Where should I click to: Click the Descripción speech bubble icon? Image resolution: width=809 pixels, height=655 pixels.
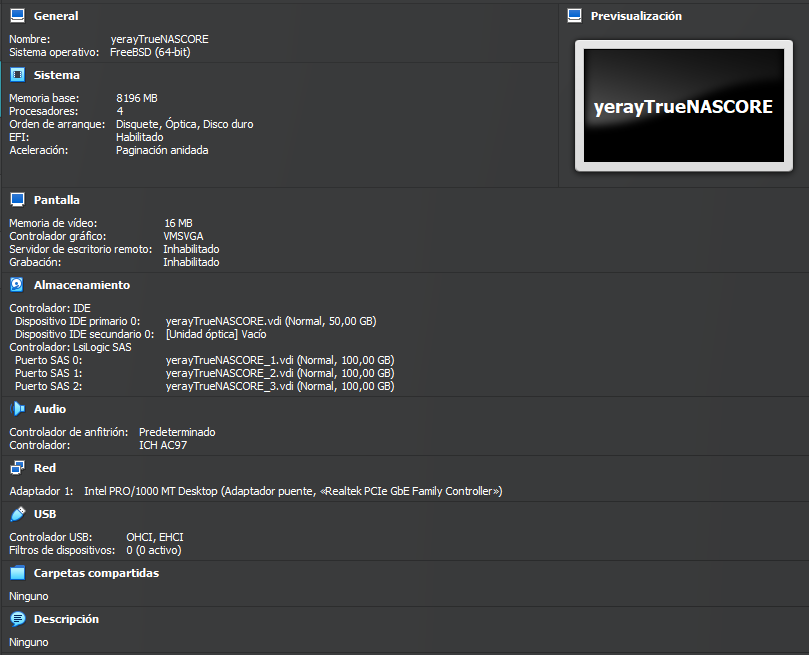(18, 619)
